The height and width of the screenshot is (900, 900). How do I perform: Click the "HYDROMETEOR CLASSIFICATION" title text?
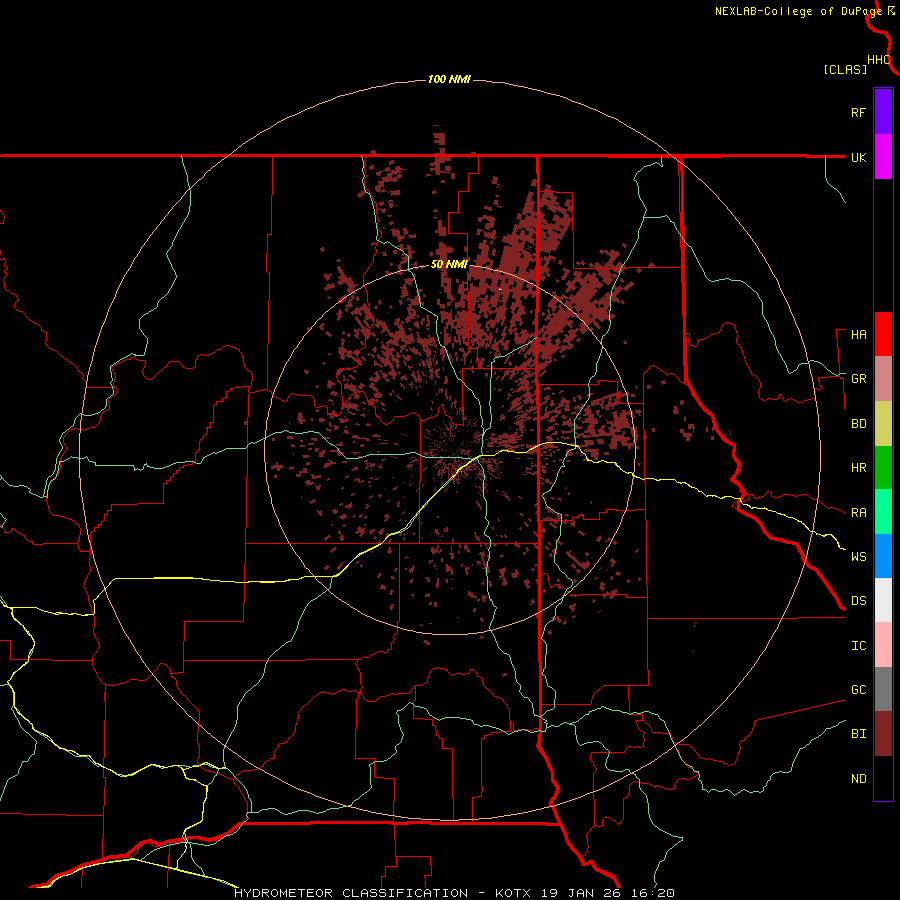[x=351, y=893]
